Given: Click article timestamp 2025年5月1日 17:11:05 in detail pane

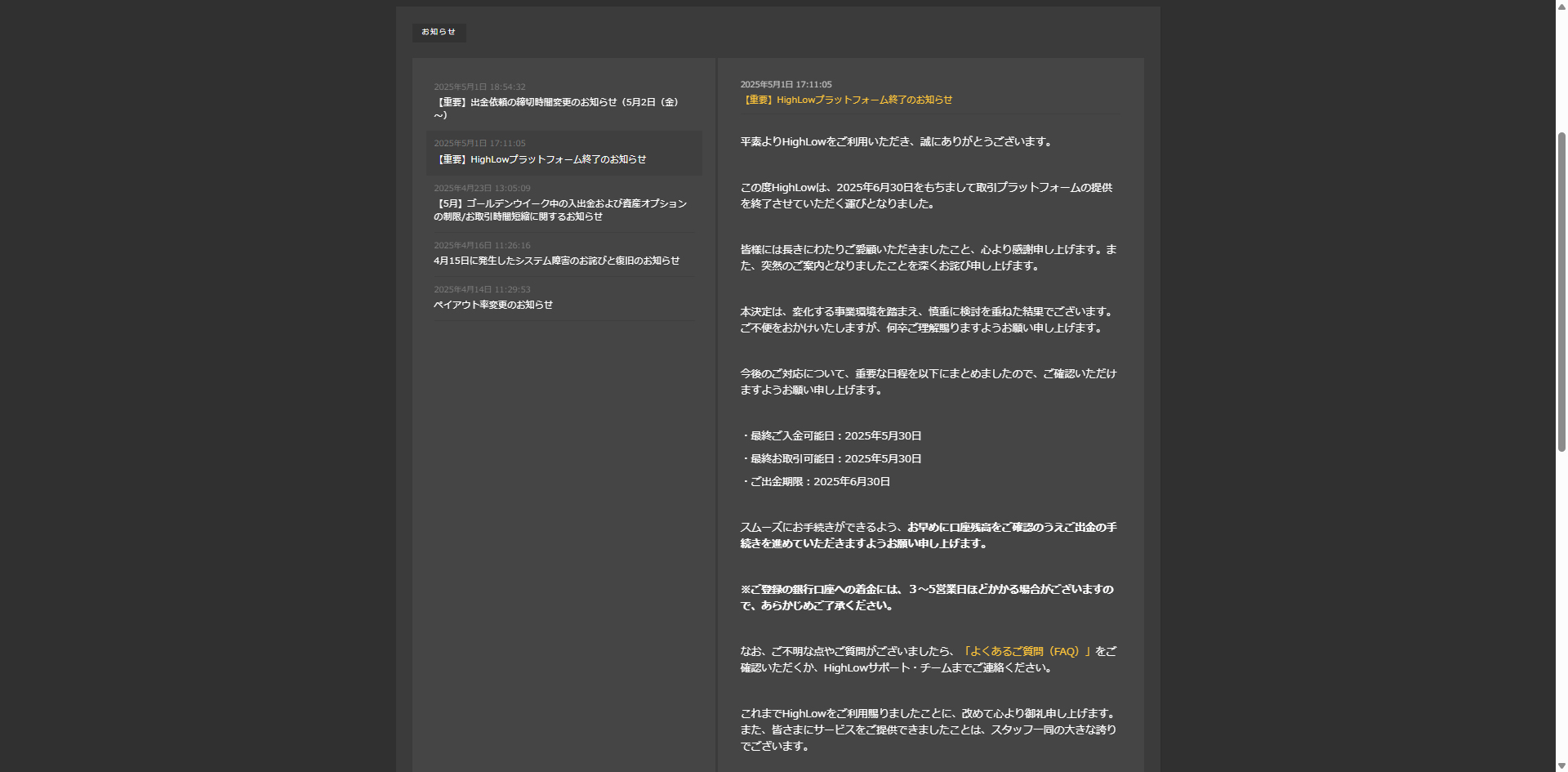Looking at the screenshot, I should [x=786, y=84].
